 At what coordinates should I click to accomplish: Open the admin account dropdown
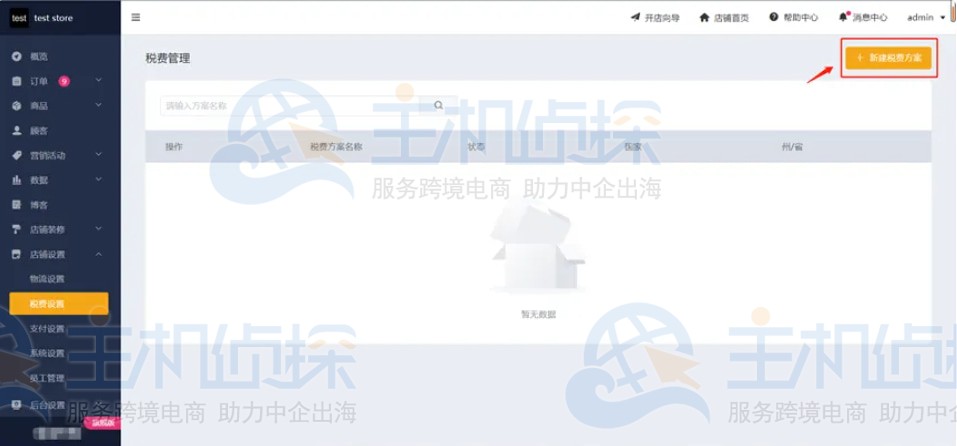tap(926, 17)
